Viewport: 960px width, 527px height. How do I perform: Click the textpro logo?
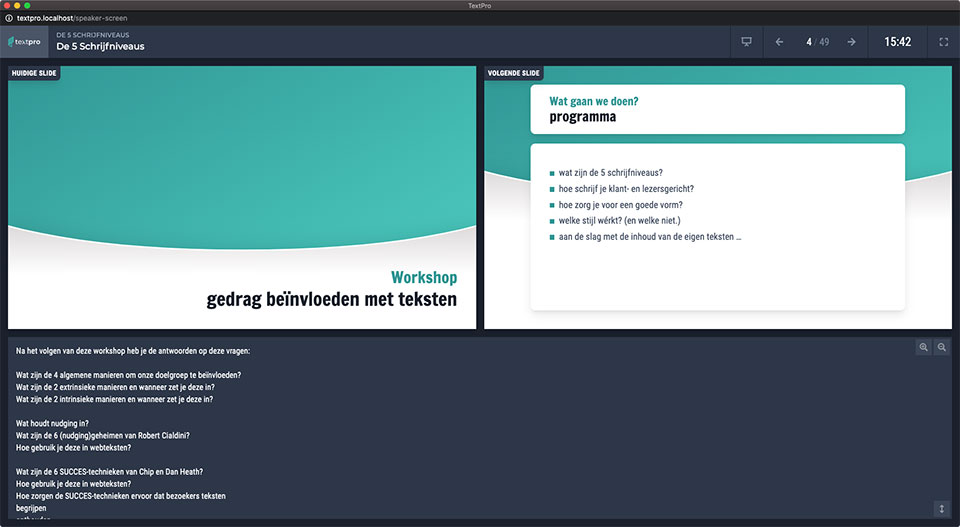(24, 42)
